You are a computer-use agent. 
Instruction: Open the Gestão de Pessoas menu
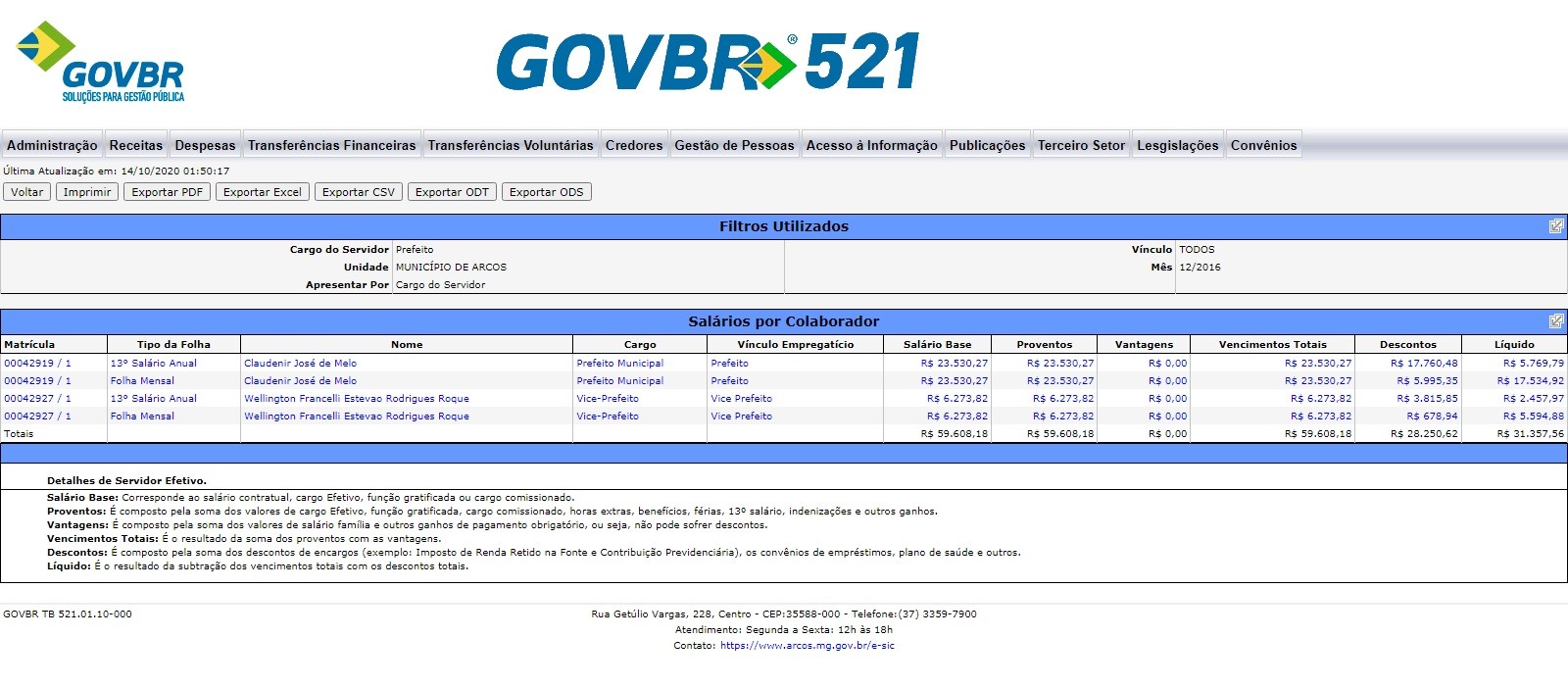click(735, 145)
